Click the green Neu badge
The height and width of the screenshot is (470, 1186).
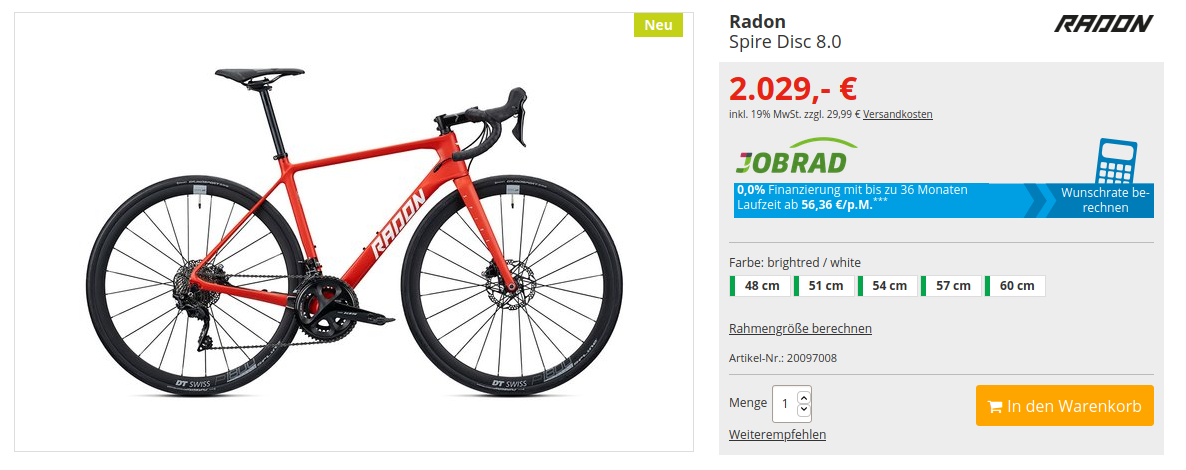[658, 25]
